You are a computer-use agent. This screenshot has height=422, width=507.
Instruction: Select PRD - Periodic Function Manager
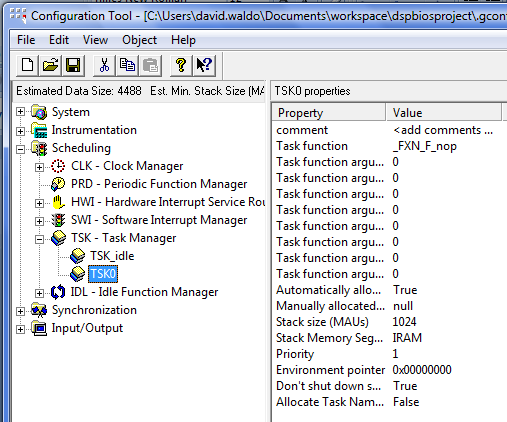coord(159,184)
